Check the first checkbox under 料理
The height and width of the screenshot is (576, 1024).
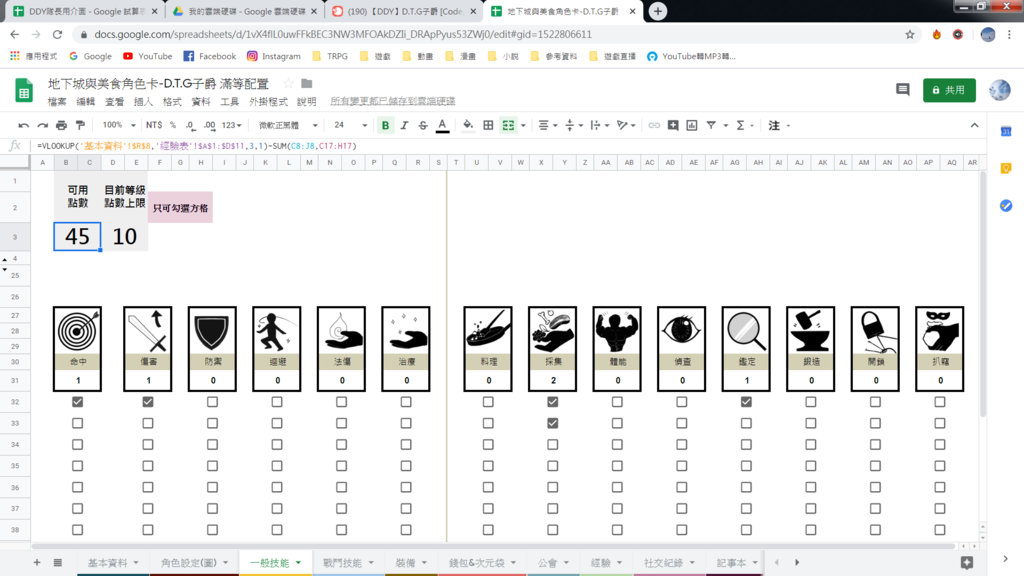pos(488,402)
